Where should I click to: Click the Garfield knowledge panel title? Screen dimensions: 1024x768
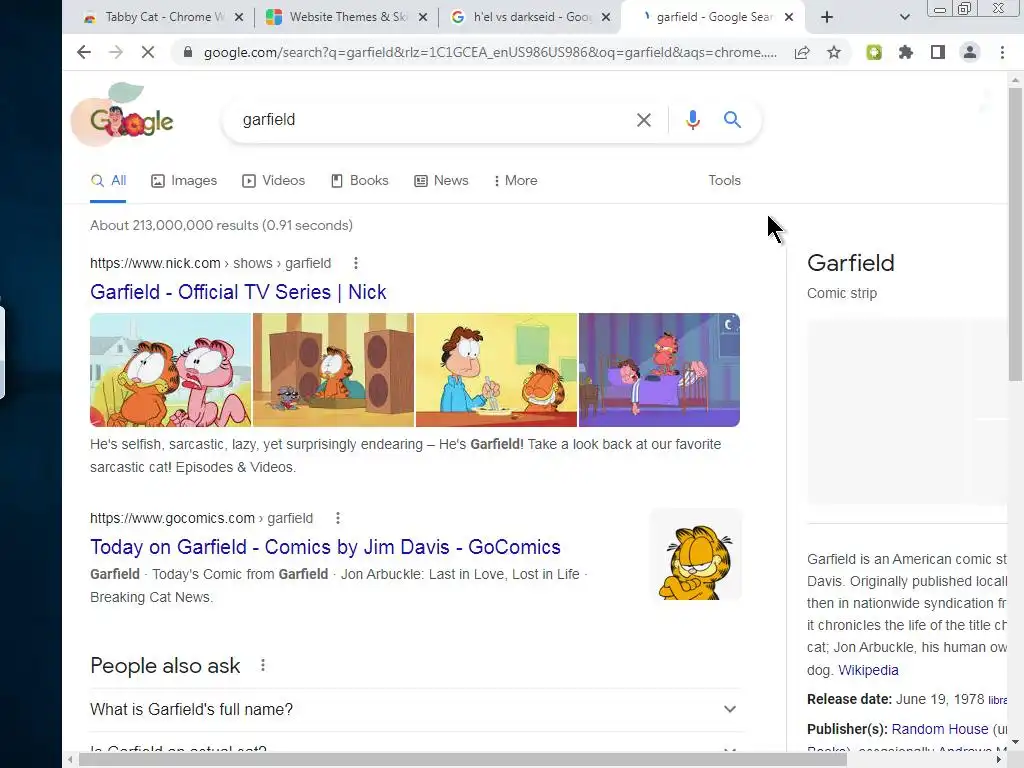click(850, 263)
